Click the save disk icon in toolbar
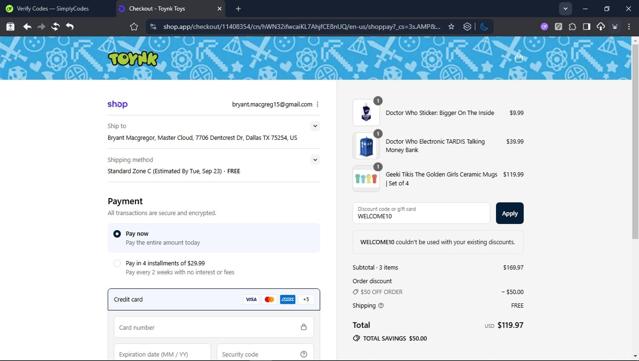 10,26
